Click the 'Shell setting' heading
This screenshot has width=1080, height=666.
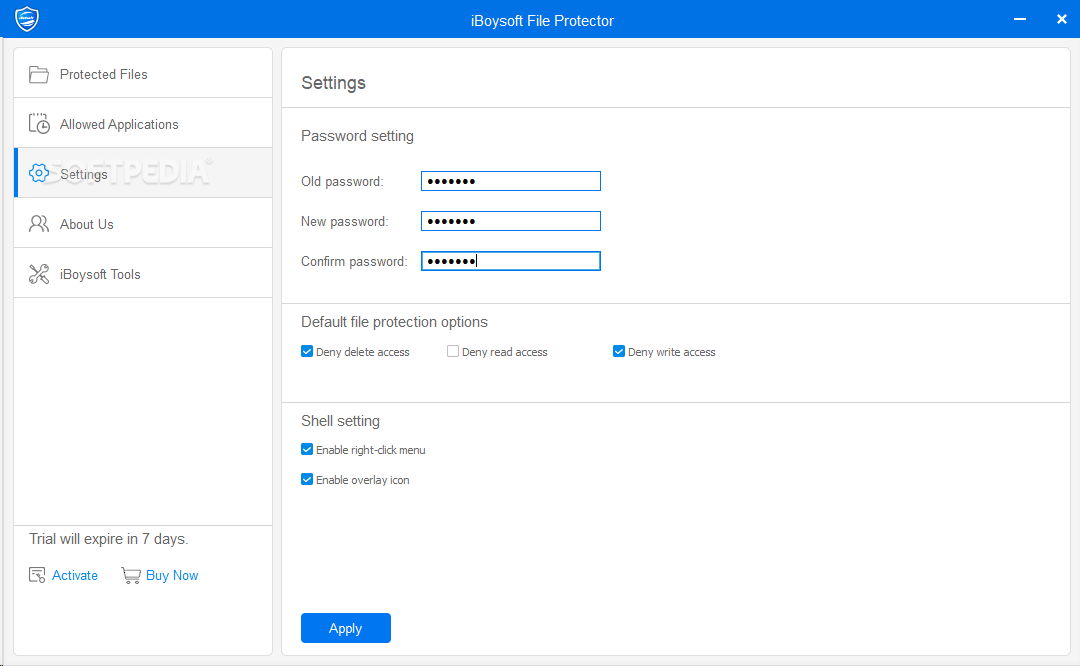pos(340,421)
